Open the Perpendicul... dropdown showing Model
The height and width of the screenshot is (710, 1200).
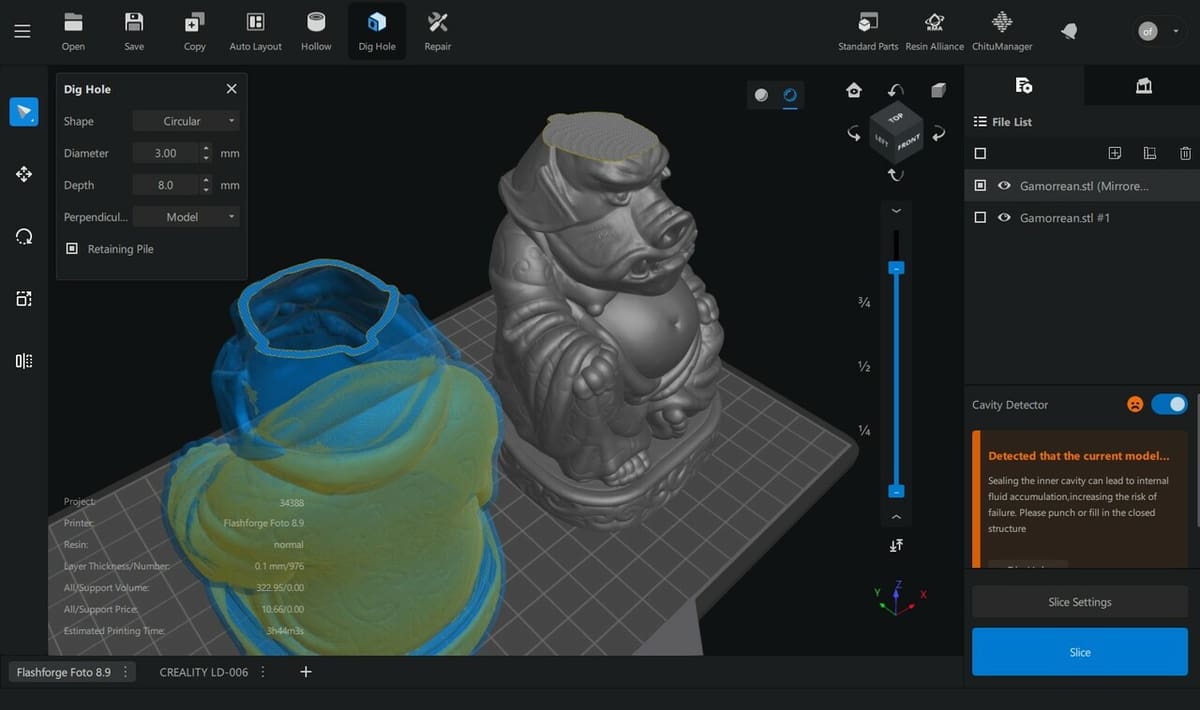click(186, 217)
